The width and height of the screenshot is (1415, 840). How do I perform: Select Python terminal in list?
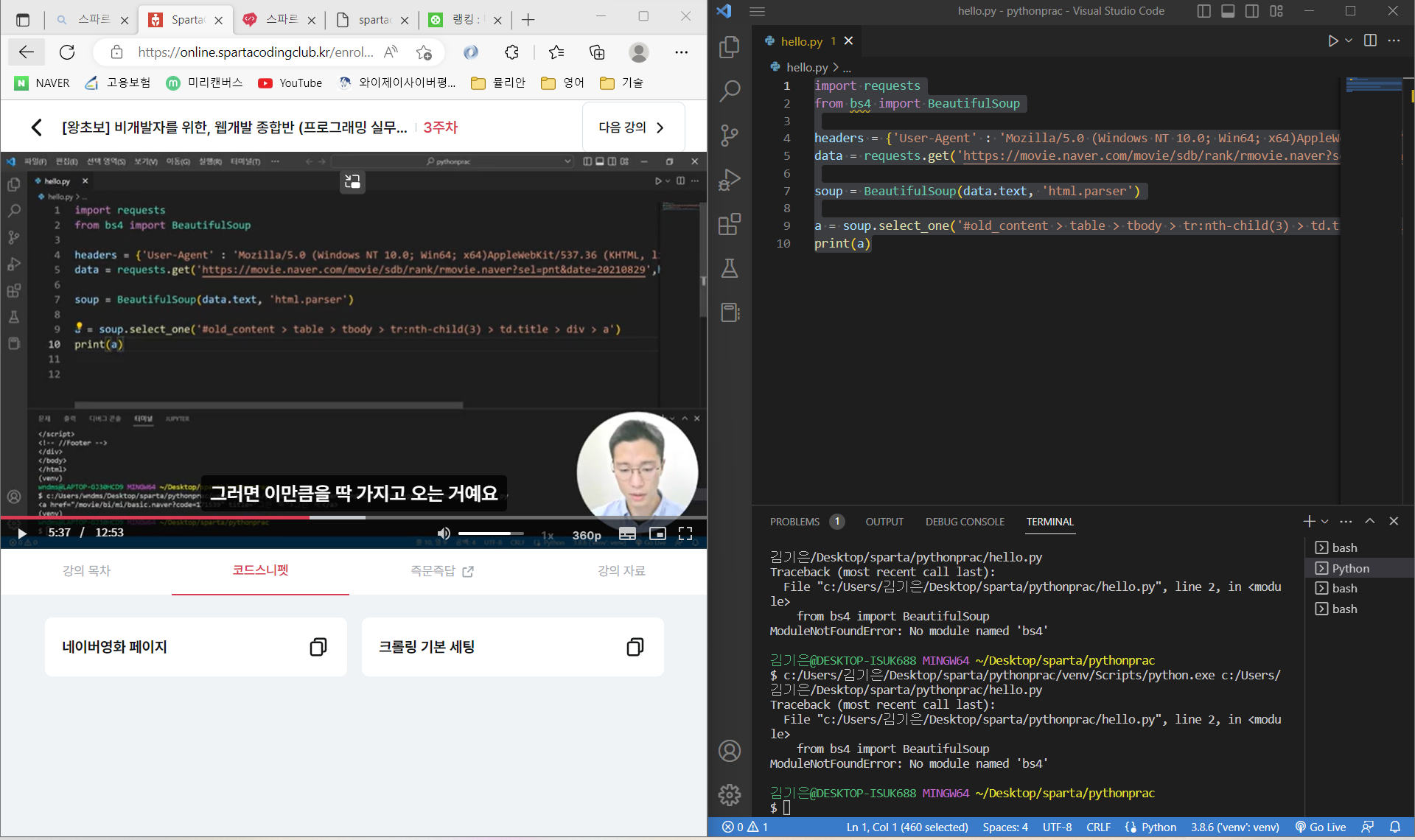(1359, 568)
